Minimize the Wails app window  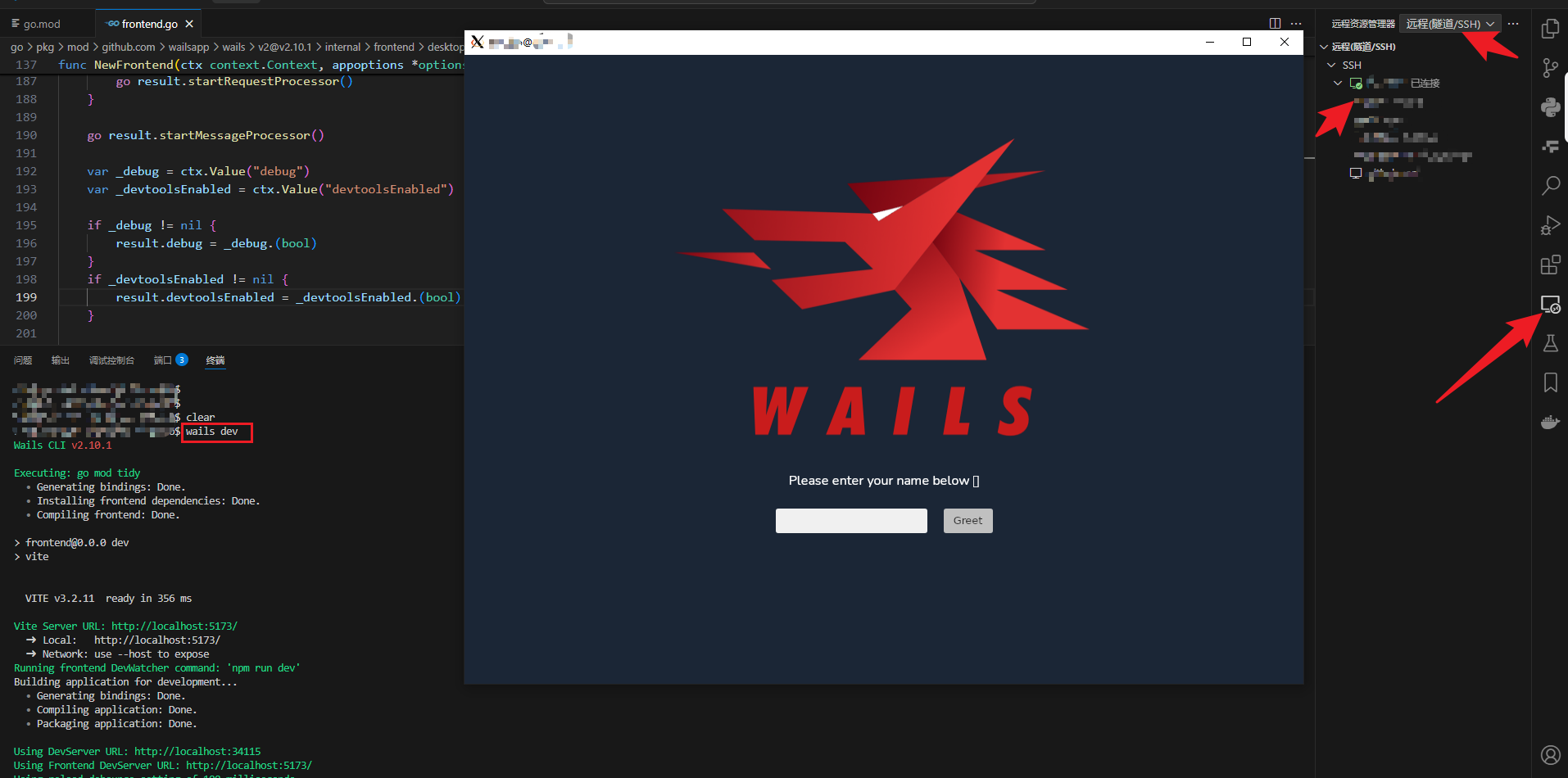1210,42
